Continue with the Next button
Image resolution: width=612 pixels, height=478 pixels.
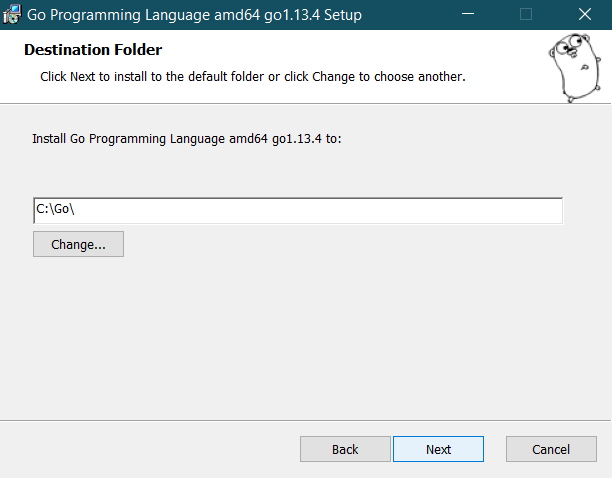[438, 449]
